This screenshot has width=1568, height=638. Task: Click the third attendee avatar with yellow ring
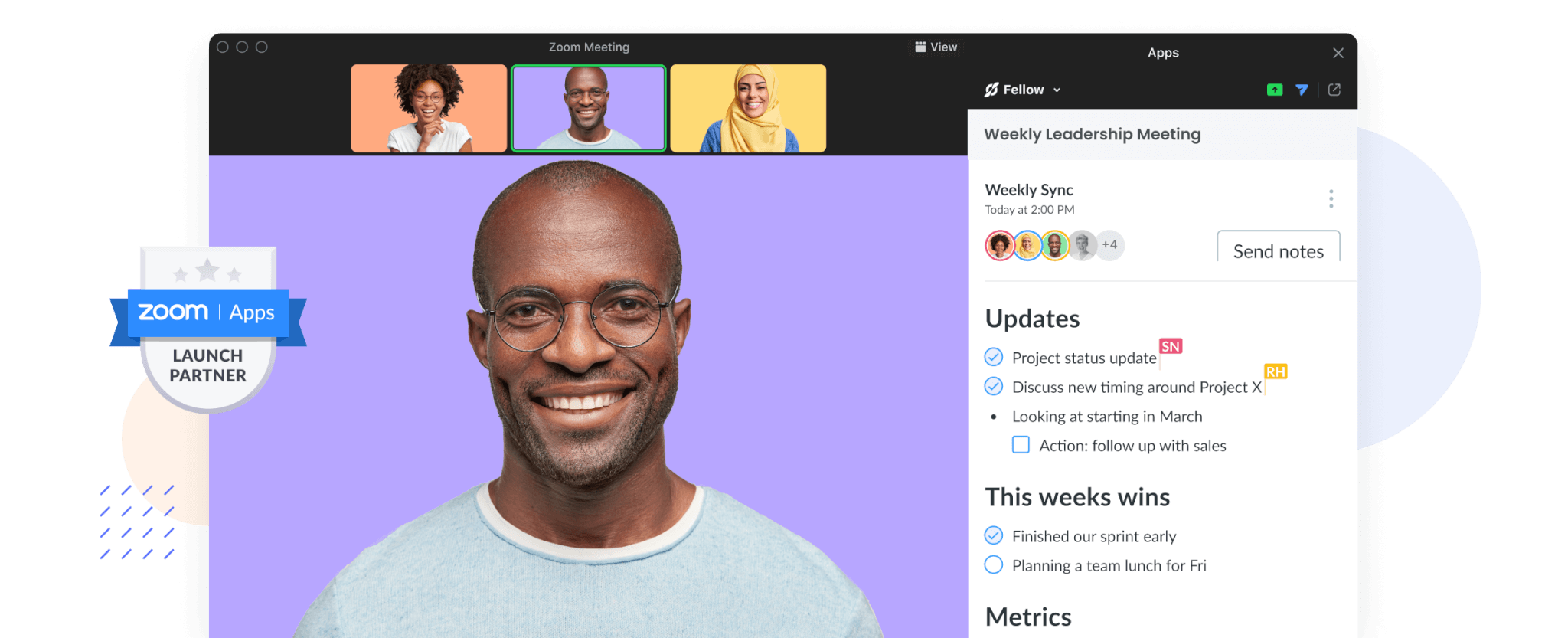(1055, 245)
